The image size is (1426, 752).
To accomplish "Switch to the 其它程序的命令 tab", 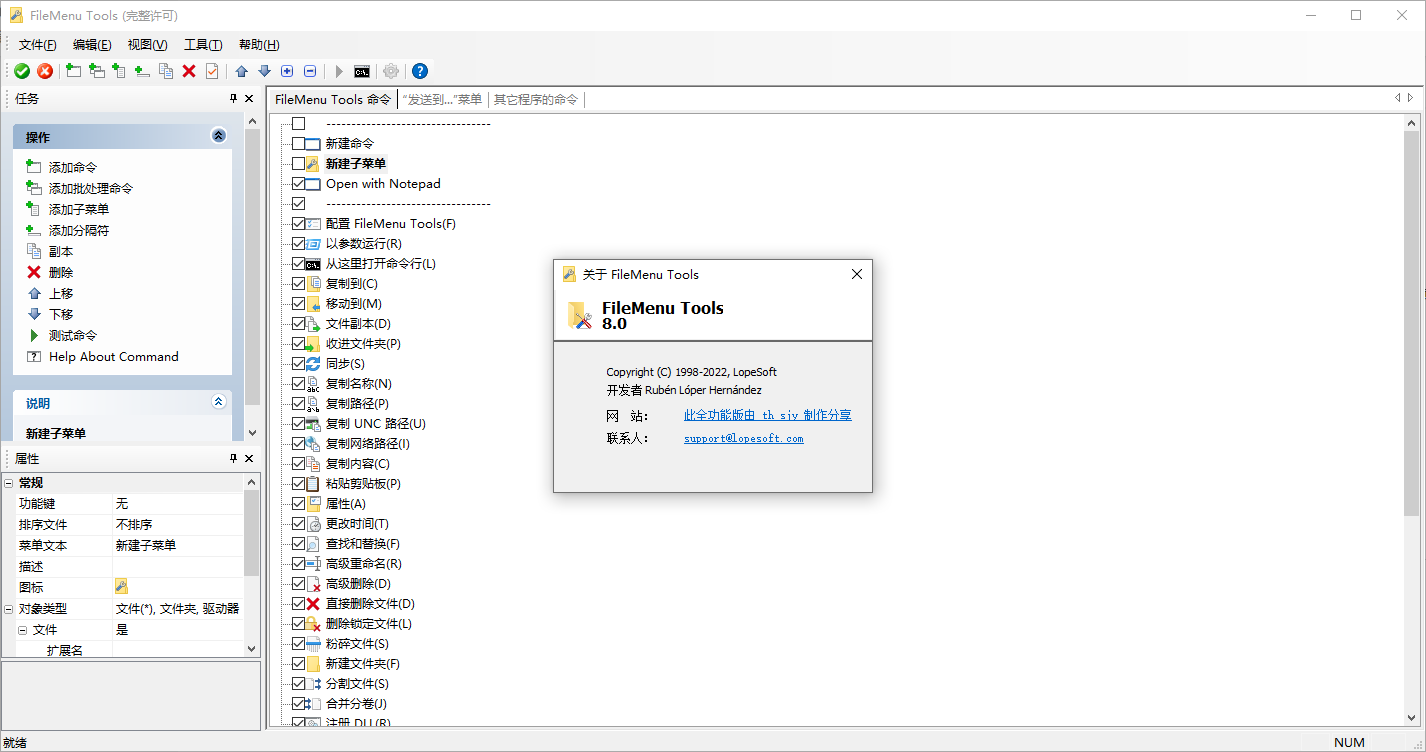I will click(x=536, y=99).
